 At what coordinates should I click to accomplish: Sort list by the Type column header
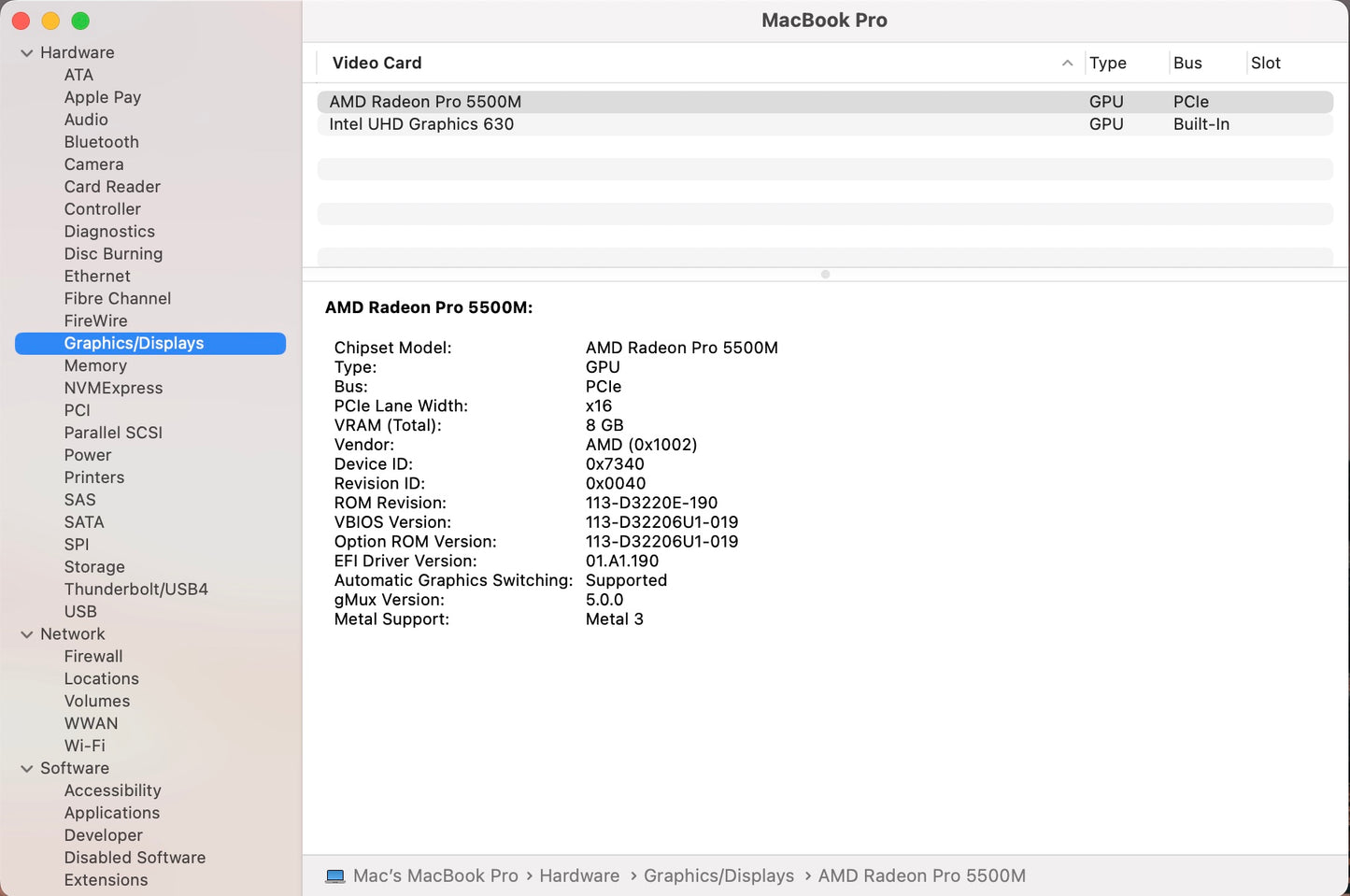click(x=1107, y=63)
